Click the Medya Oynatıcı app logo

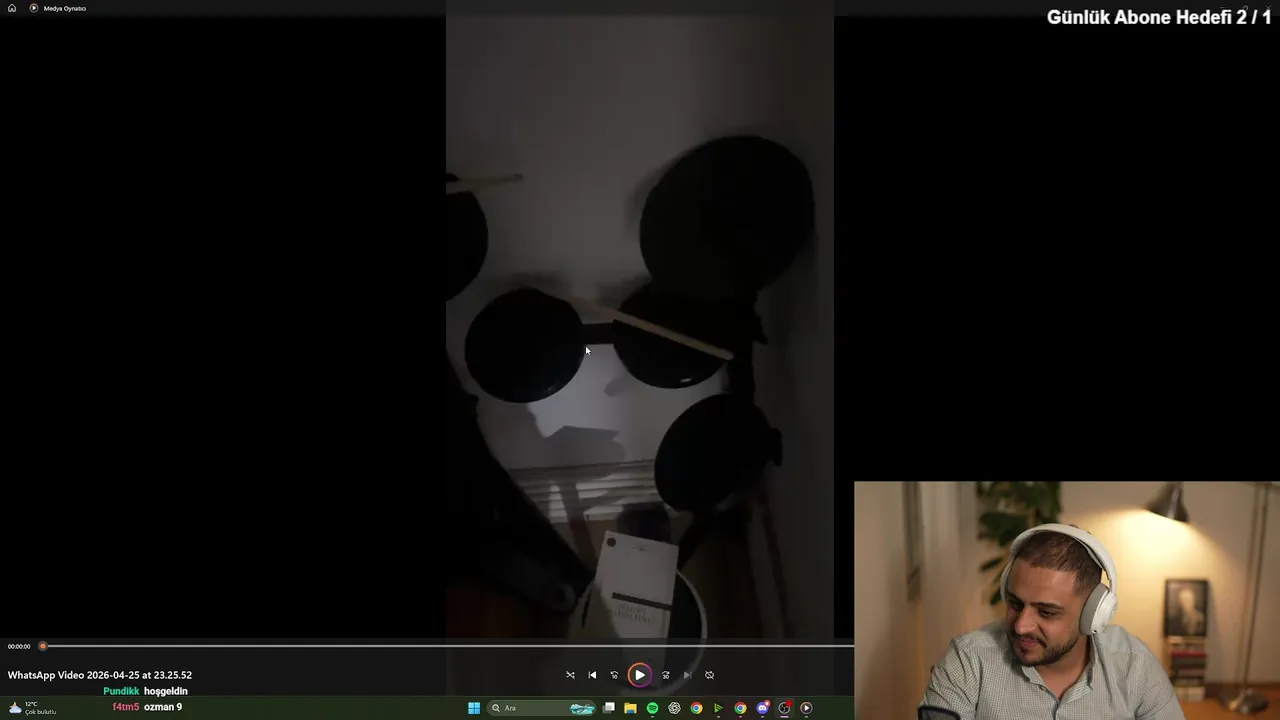(33, 8)
